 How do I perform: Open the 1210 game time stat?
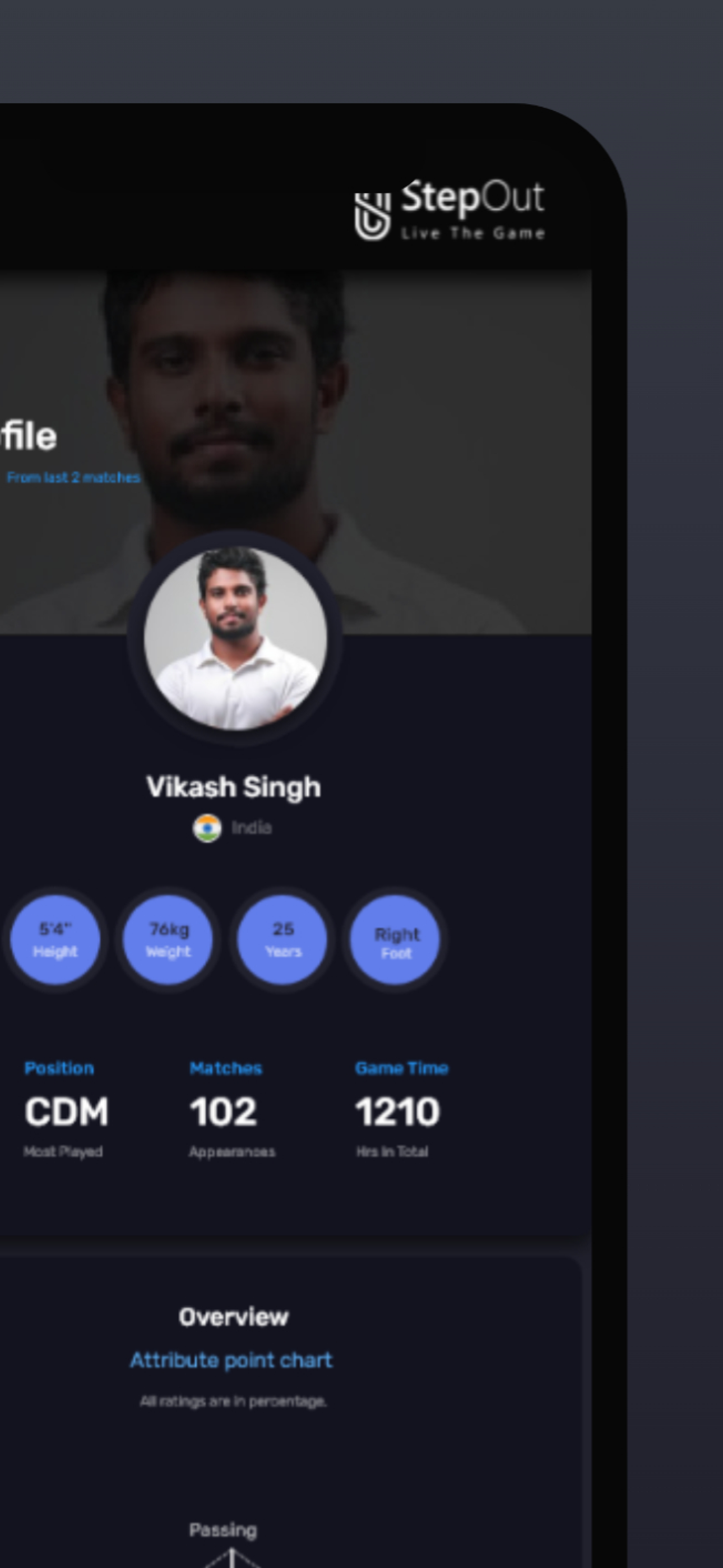click(397, 1112)
